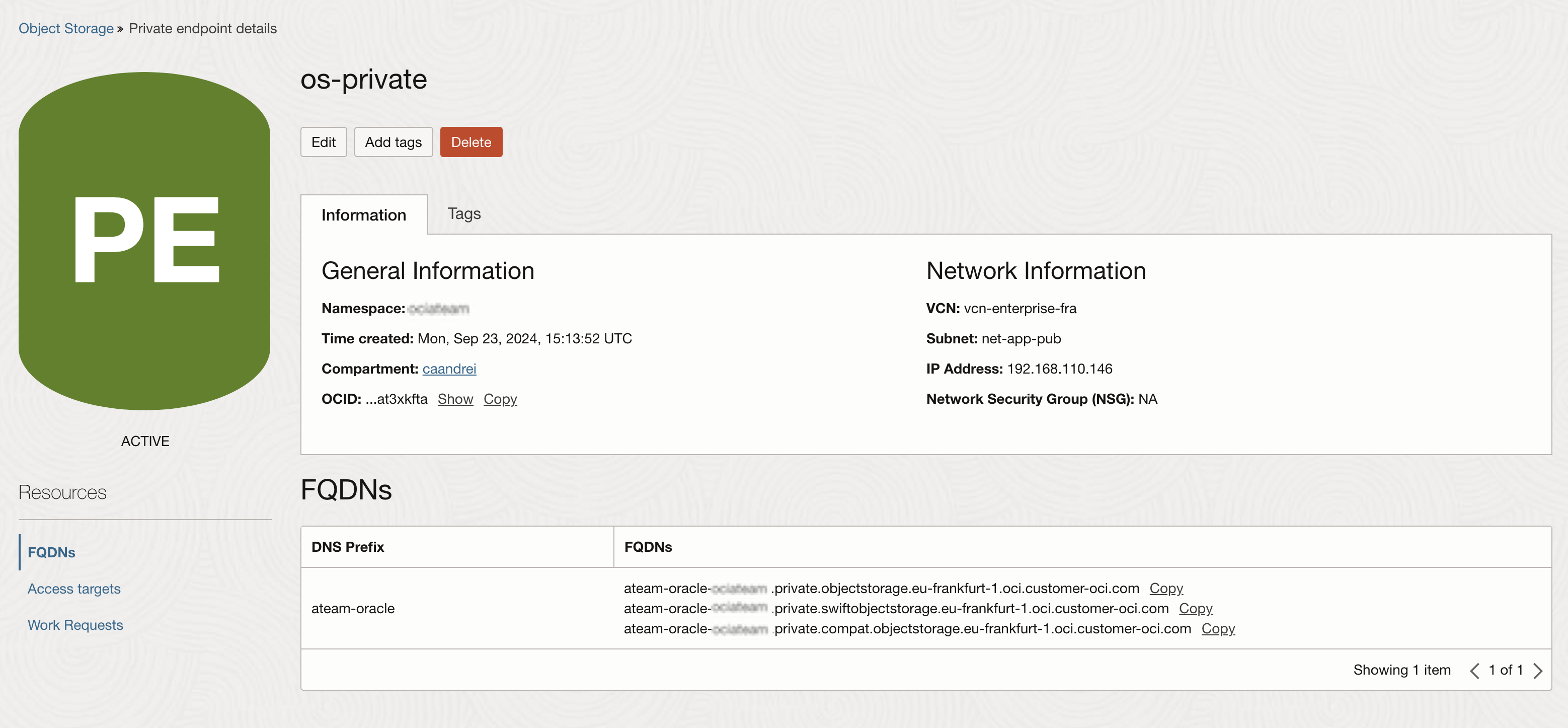Click the DNS Prefix column header
Image resolution: width=1568 pixels, height=728 pixels.
tap(348, 547)
